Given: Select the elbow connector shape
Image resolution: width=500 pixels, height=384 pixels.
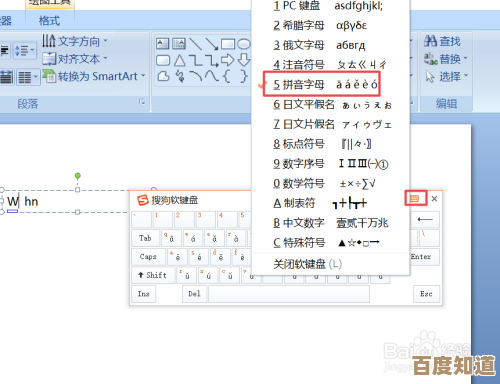Looking at the screenshot, I should coord(196,60).
